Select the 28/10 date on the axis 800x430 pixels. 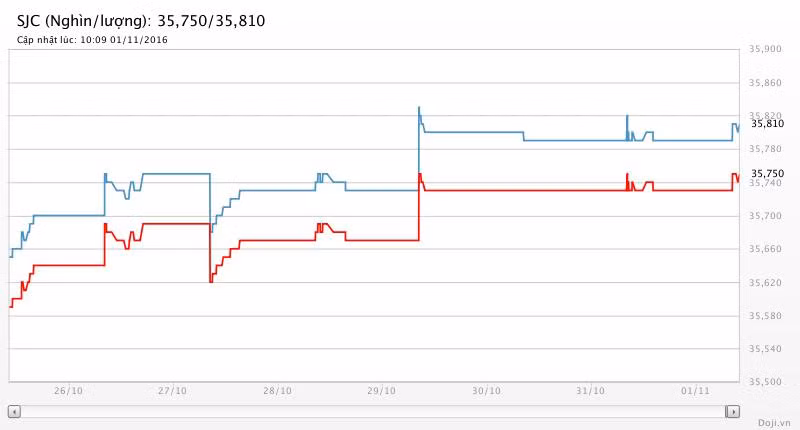(276, 391)
